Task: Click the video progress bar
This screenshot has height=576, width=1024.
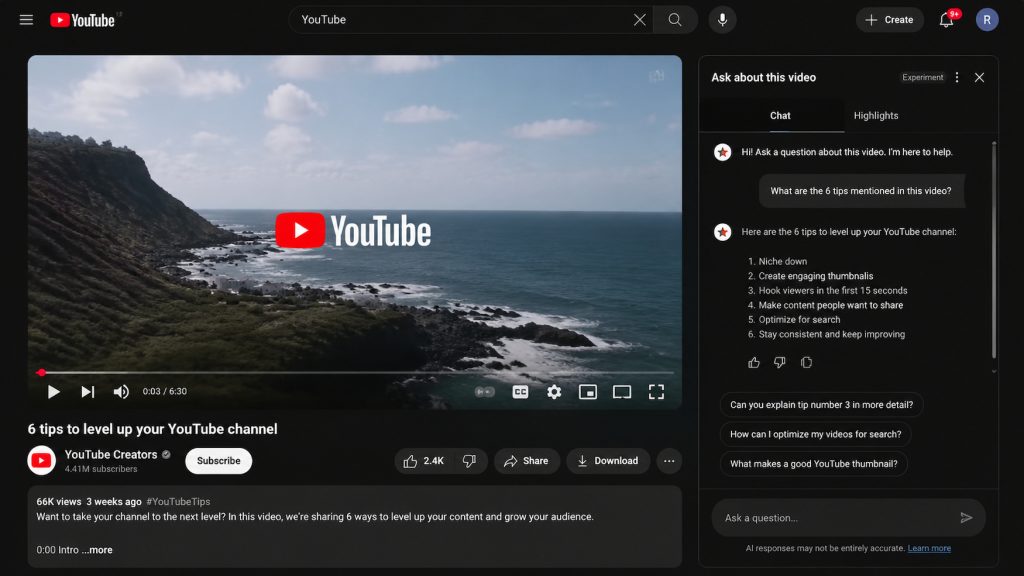Action: [355, 372]
